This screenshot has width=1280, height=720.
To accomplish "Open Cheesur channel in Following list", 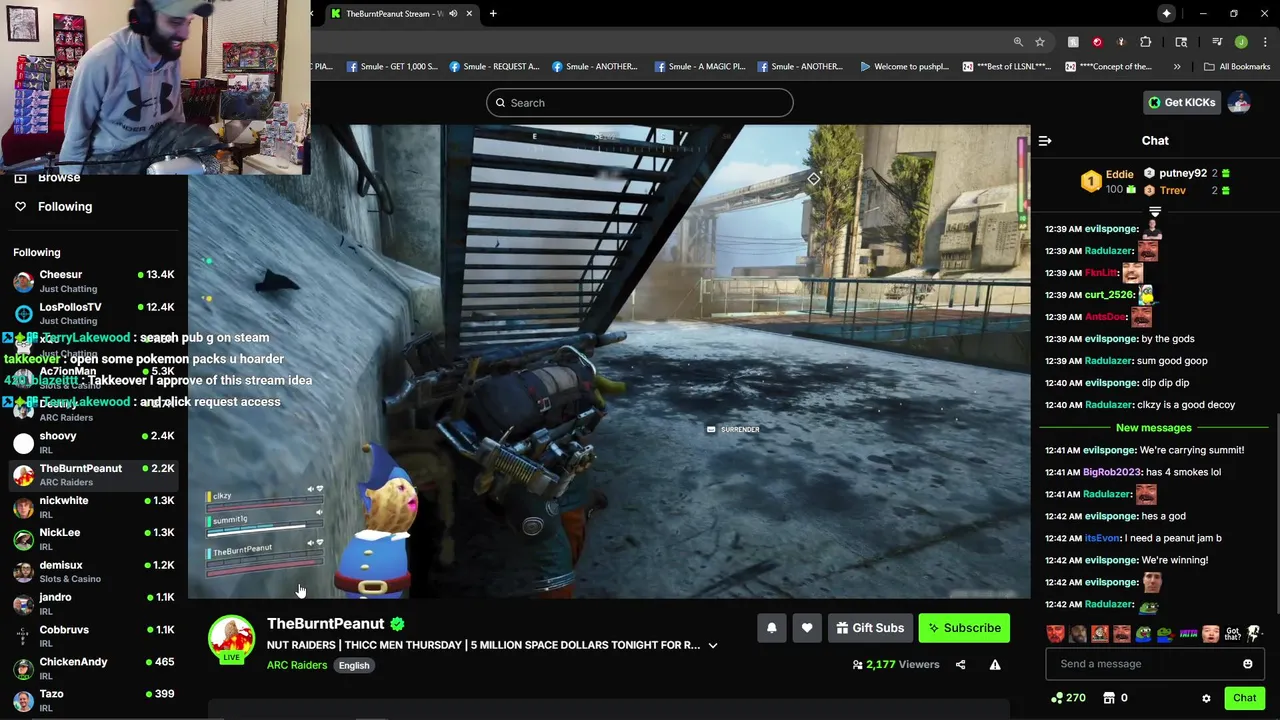I will click(94, 281).
